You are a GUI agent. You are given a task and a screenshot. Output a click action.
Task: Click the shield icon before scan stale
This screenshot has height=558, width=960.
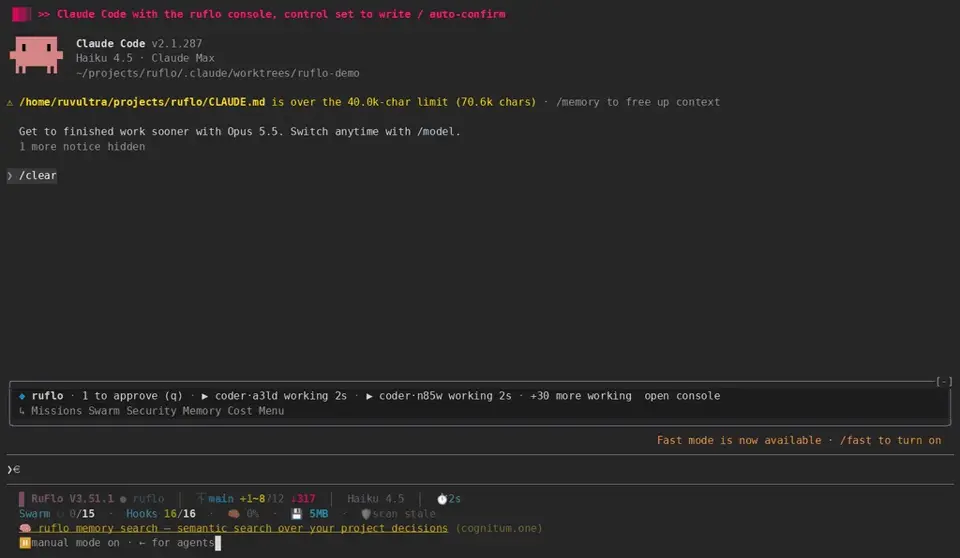point(366,514)
